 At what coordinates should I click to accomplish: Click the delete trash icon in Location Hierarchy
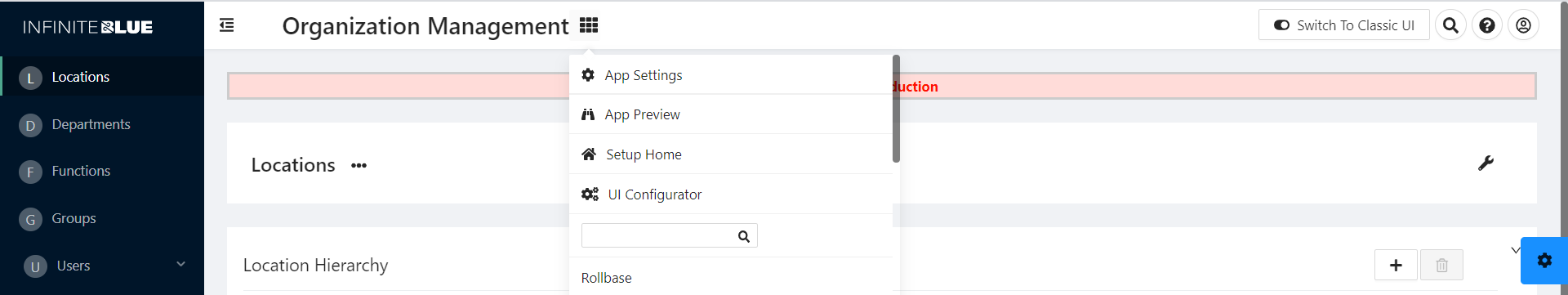click(1441, 265)
